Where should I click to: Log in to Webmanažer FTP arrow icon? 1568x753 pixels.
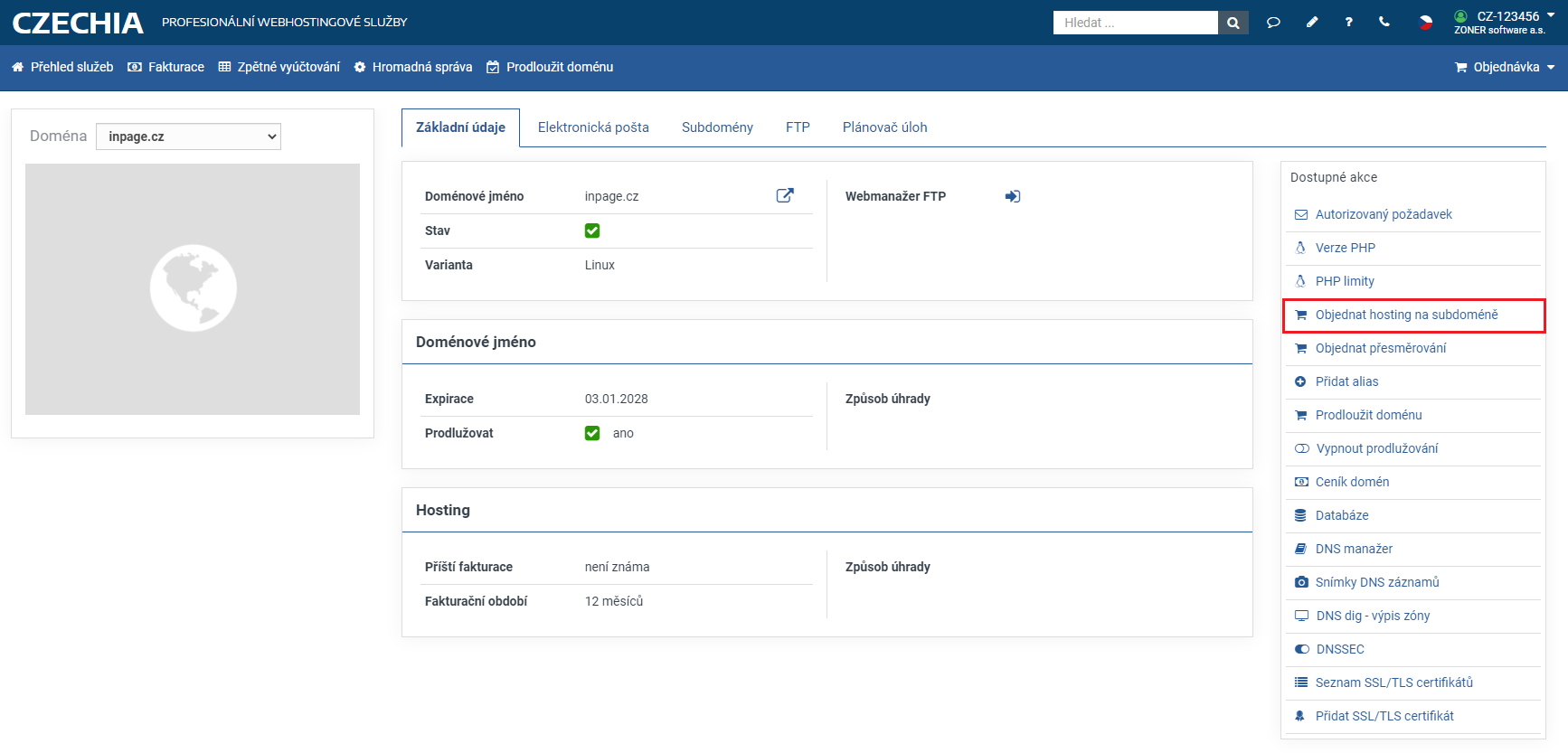point(1013,196)
